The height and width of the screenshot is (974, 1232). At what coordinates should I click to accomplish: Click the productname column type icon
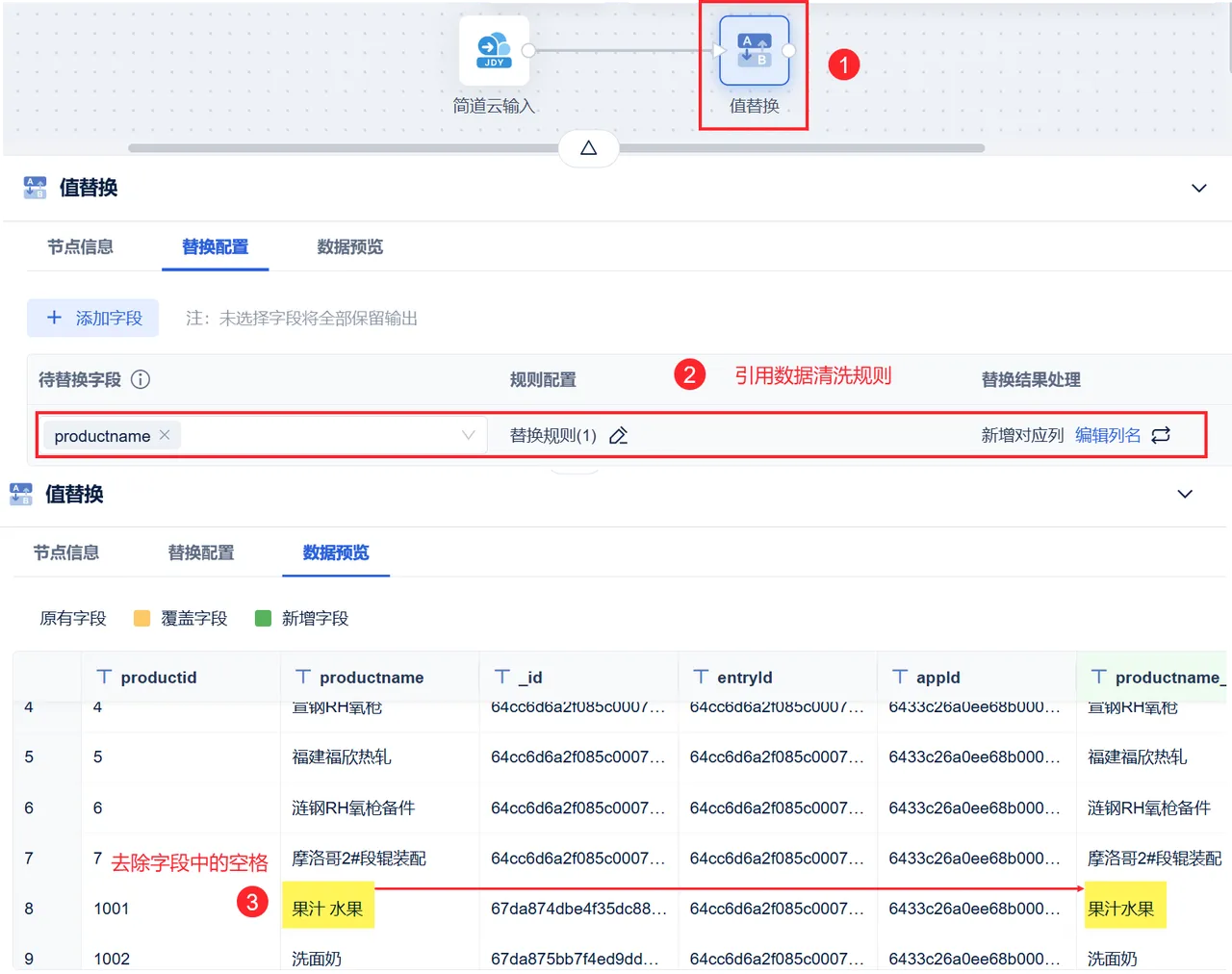click(303, 677)
